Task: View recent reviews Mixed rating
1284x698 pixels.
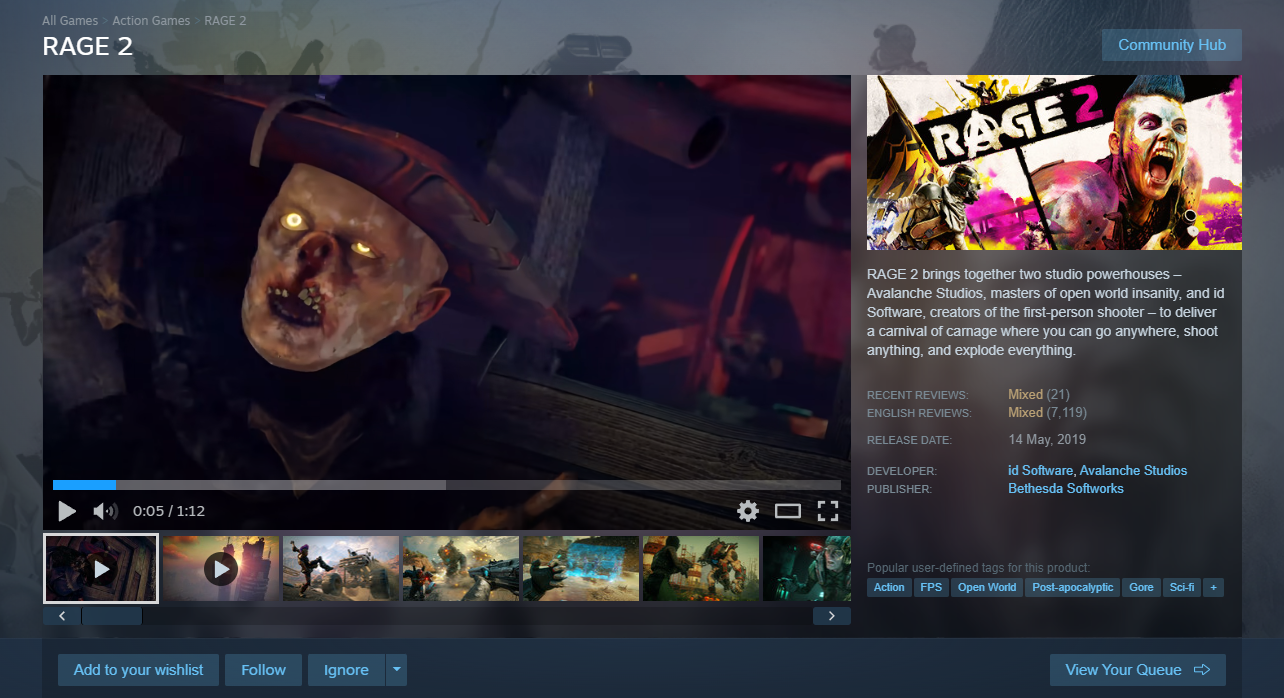Action: (1025, 395)
